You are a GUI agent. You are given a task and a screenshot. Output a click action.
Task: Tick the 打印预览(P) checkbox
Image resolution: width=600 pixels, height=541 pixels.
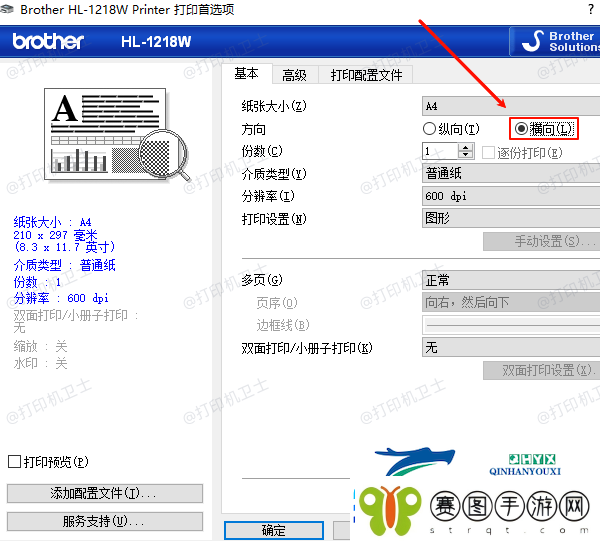pyautogui.click(x=14, y=461)
